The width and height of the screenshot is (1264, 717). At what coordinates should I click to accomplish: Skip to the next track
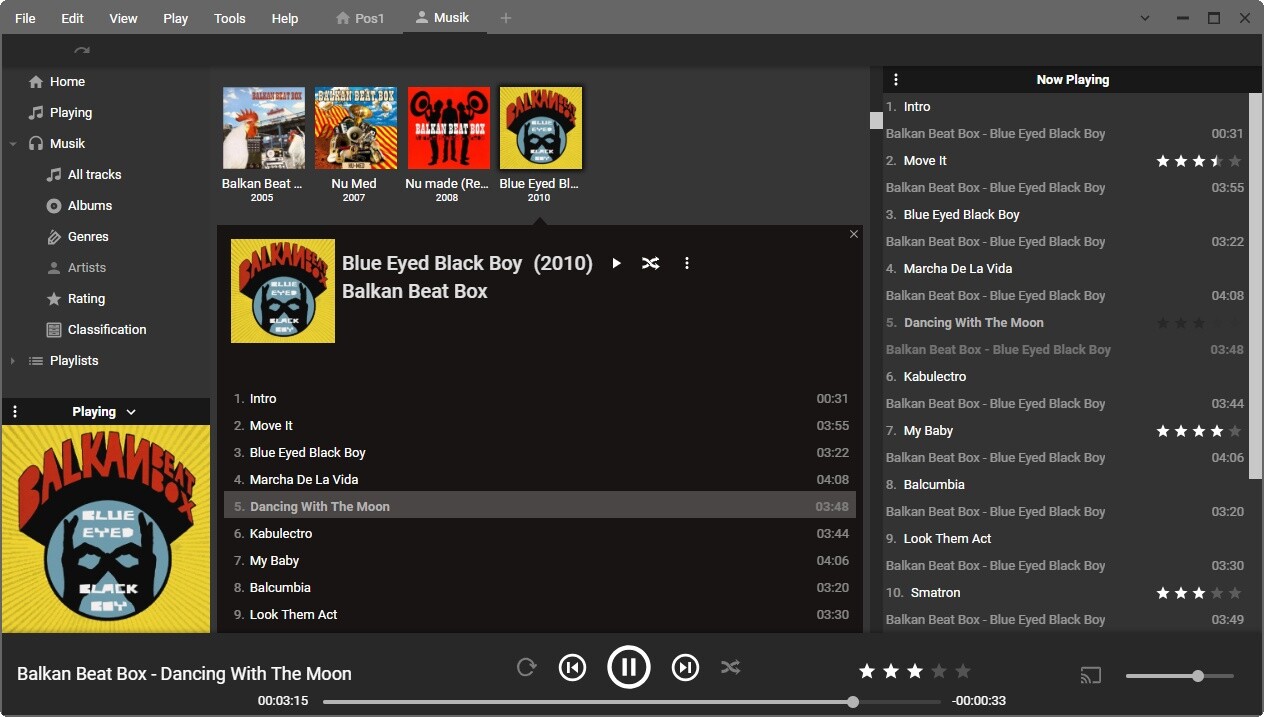point(685,666)
